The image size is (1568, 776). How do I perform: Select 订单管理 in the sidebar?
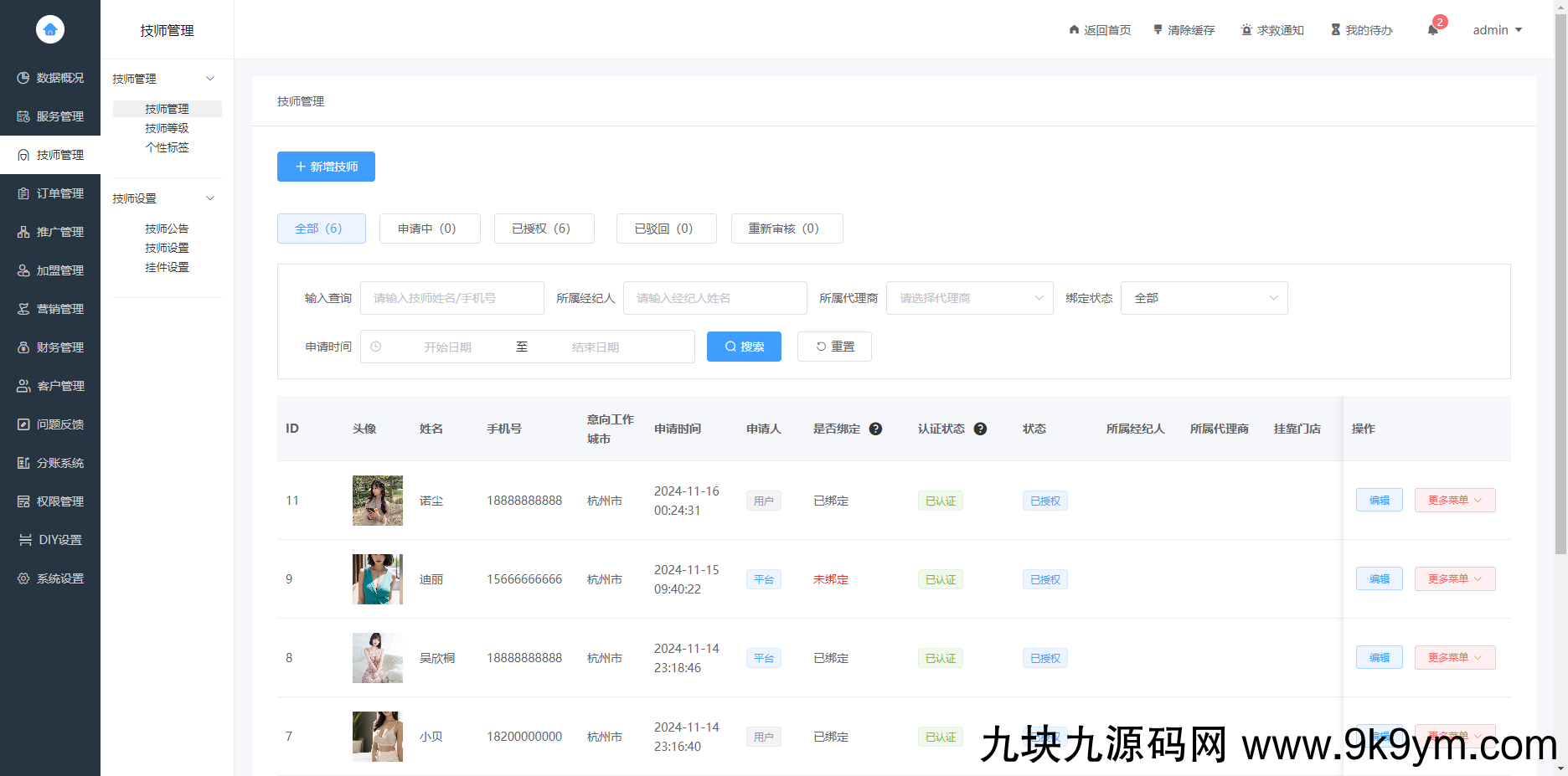(x=50, y=193)
